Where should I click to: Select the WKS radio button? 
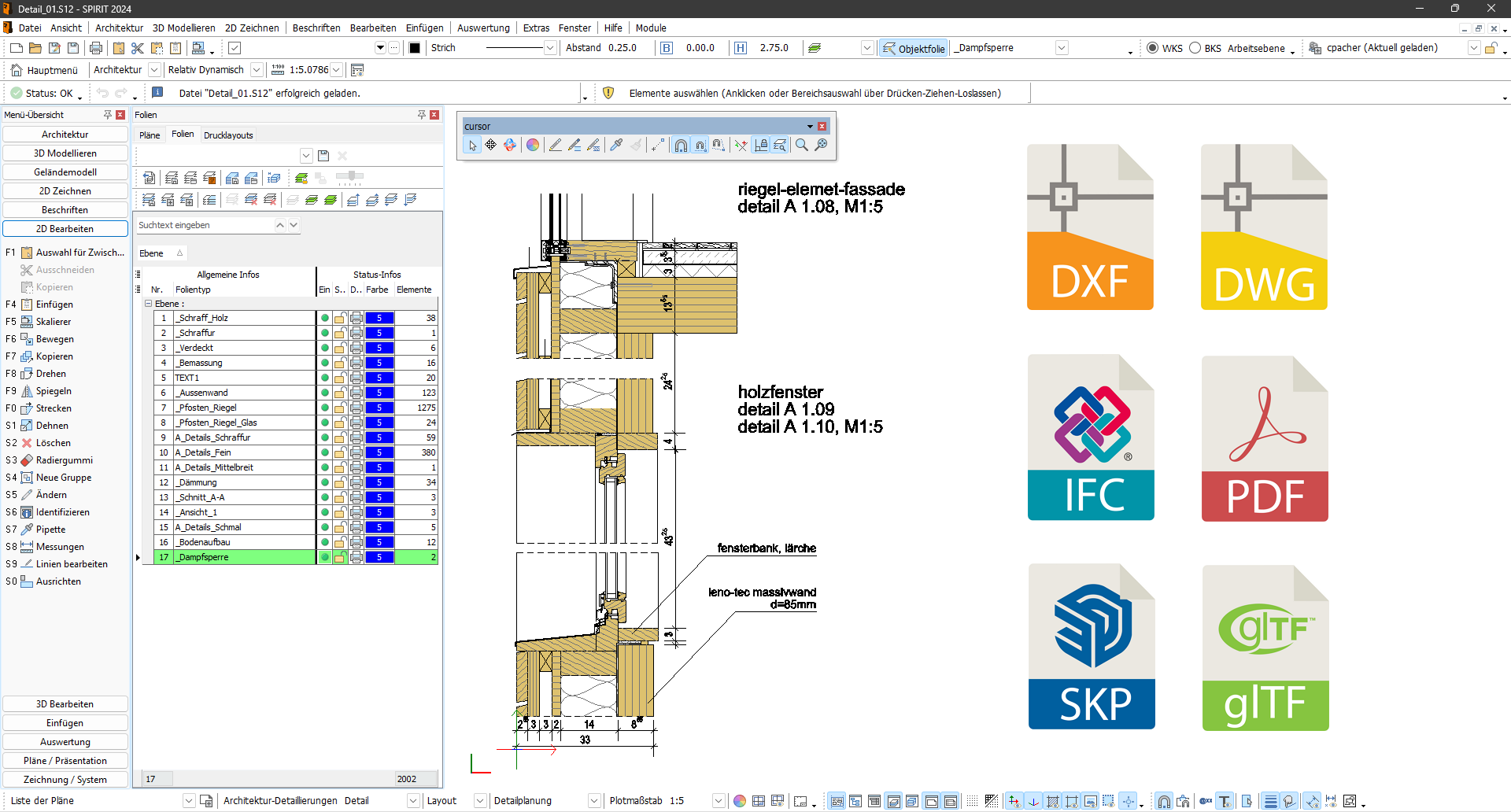pos(1152,48)
